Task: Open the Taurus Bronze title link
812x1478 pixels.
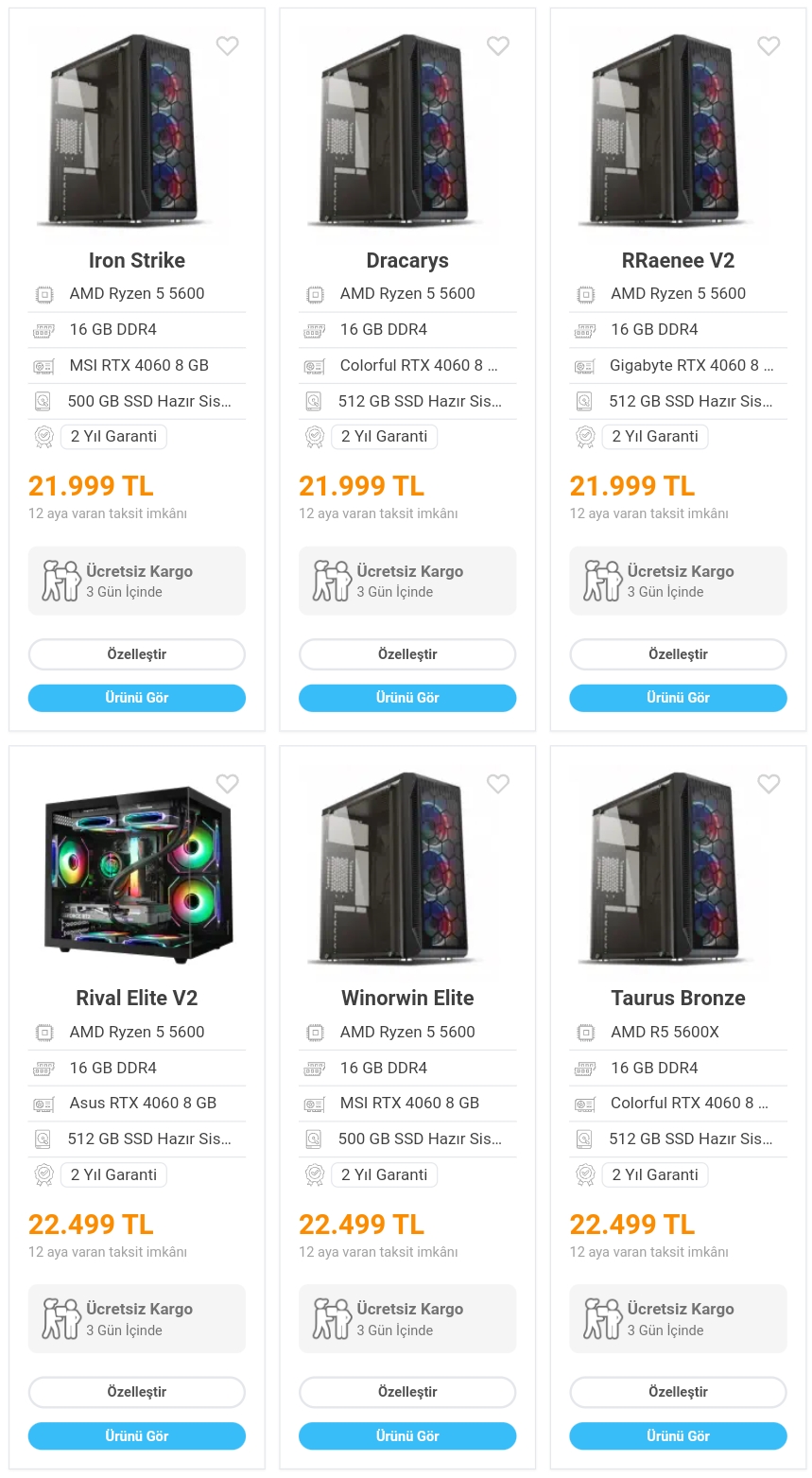Action: 678,998
